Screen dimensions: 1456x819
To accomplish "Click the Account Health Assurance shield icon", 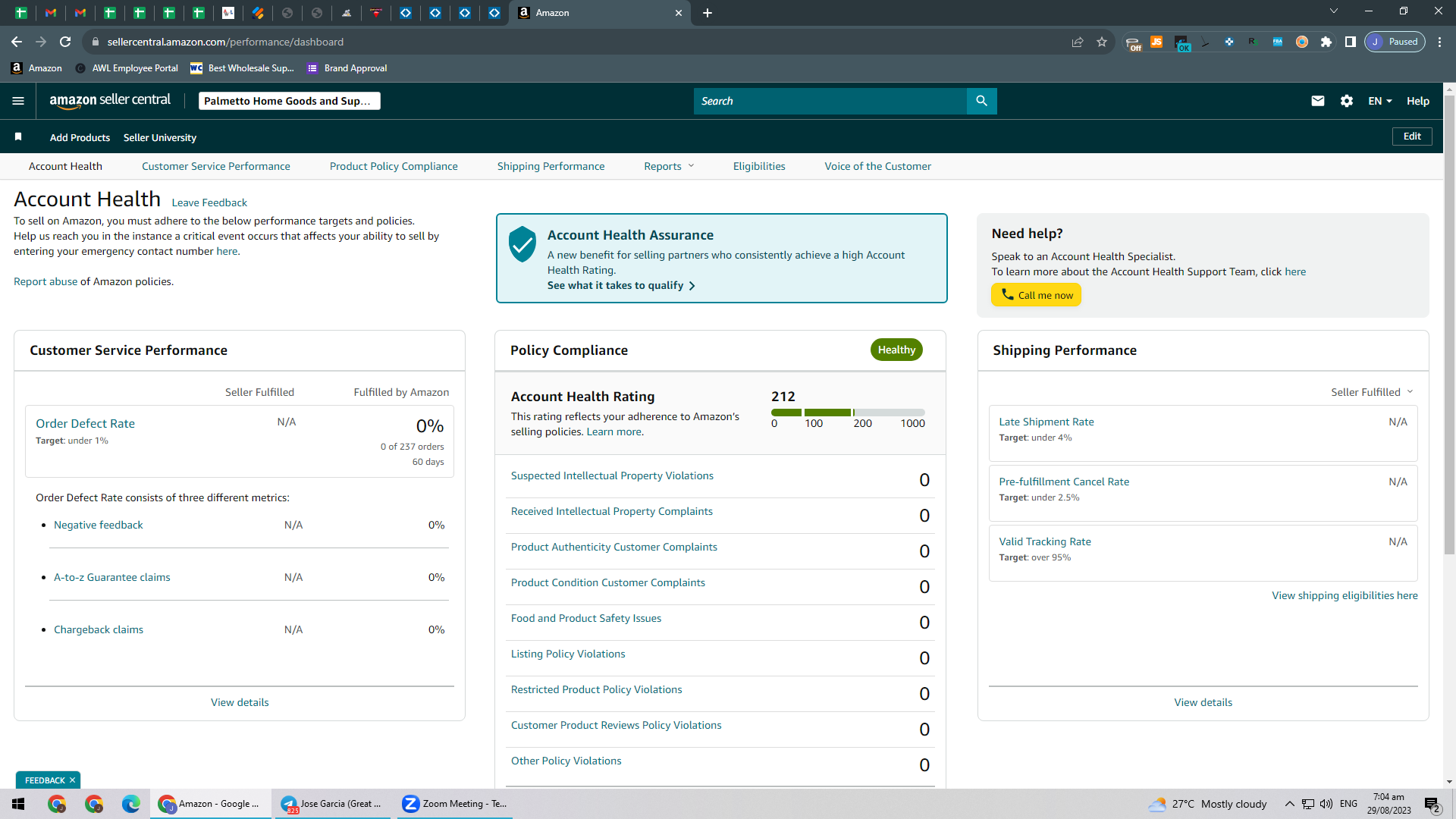I will tap(522, 244).
